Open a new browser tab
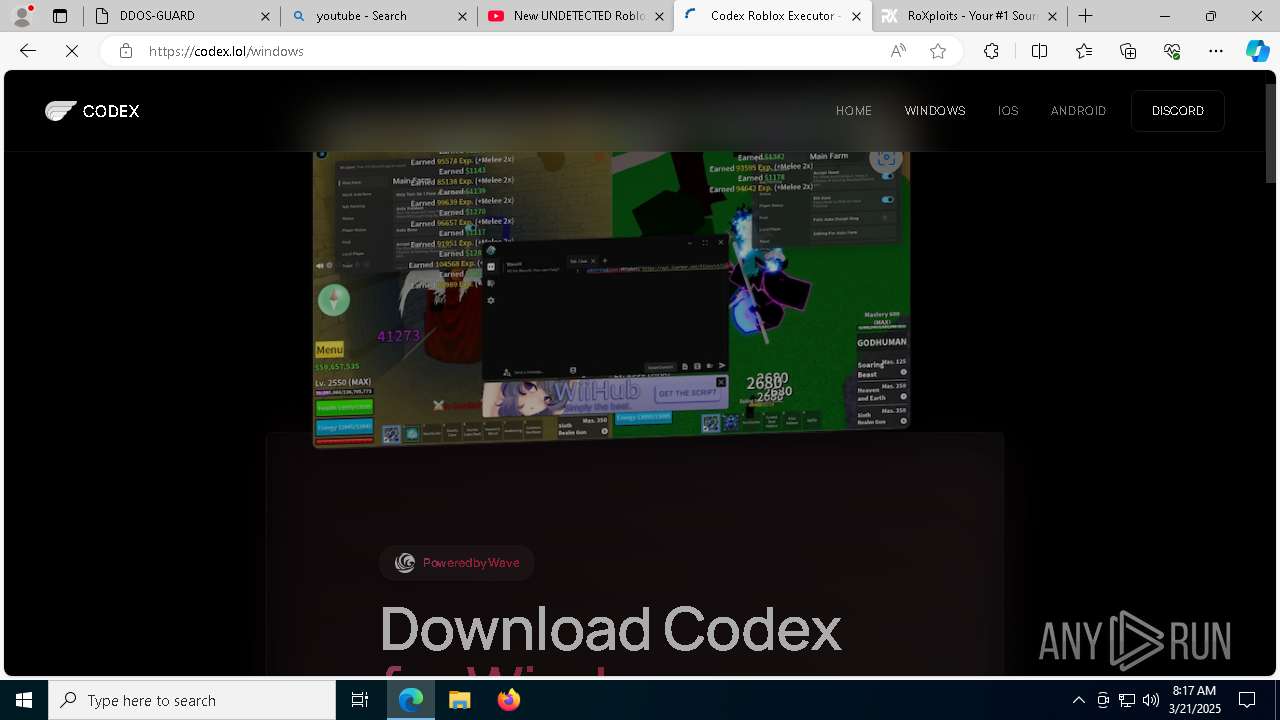The width and height of the screenshot is (1280, 720). click(x=1085, y=16)
